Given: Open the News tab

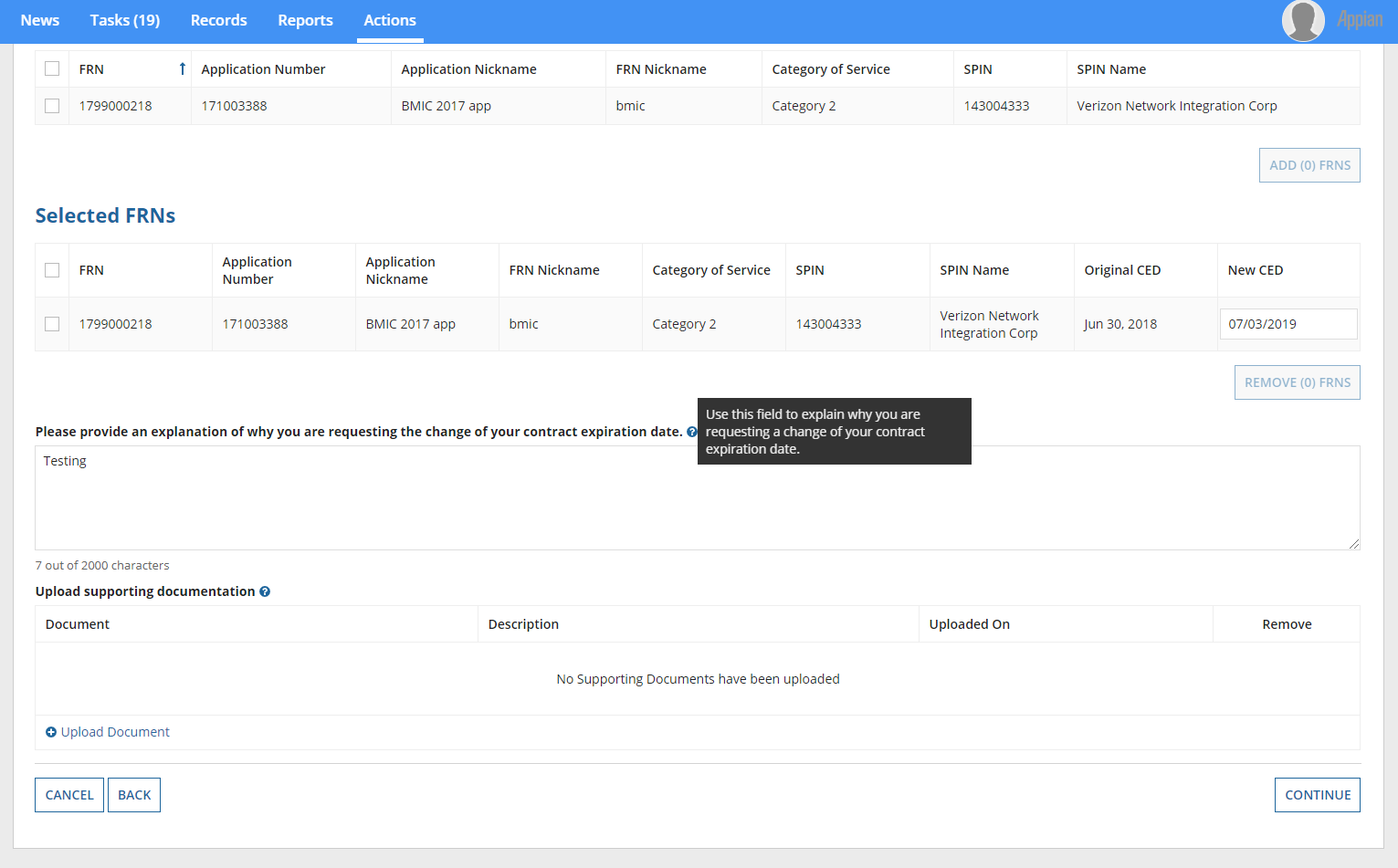Looking at the screenshot, I should click(x=40, y=20).
